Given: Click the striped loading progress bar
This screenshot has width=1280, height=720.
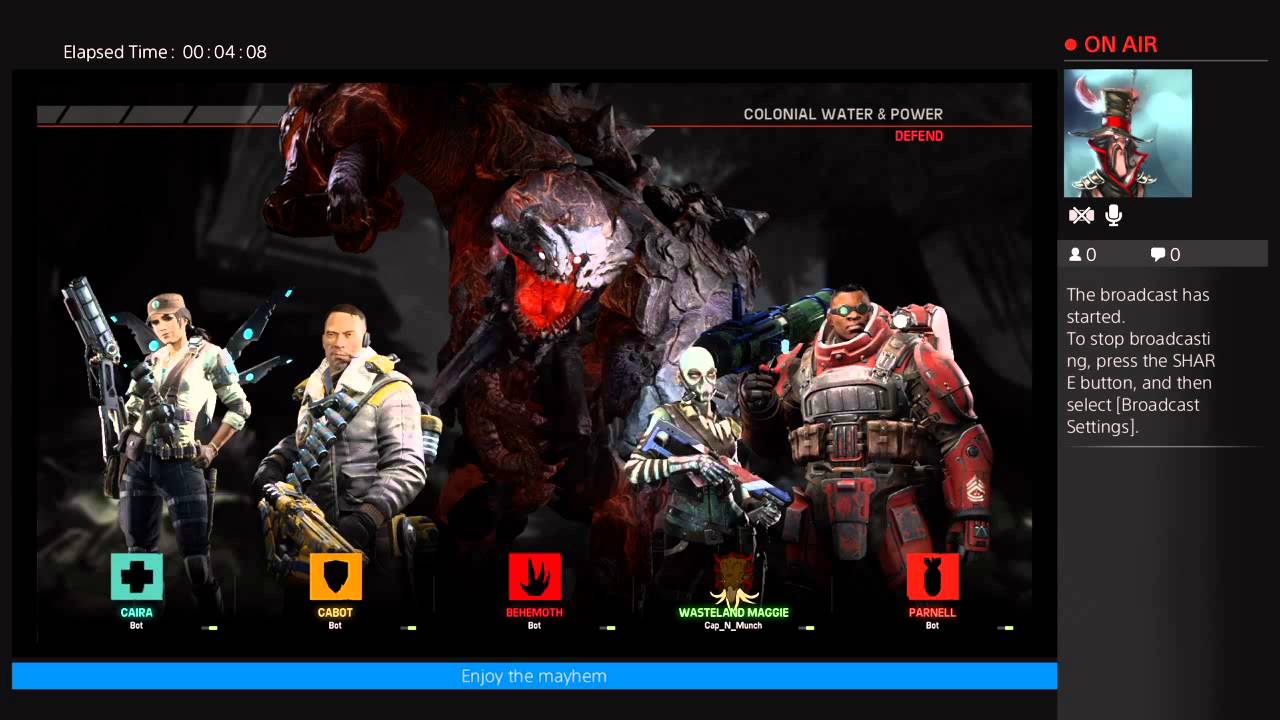Looking at the screenshot, I should coord(160,115).
